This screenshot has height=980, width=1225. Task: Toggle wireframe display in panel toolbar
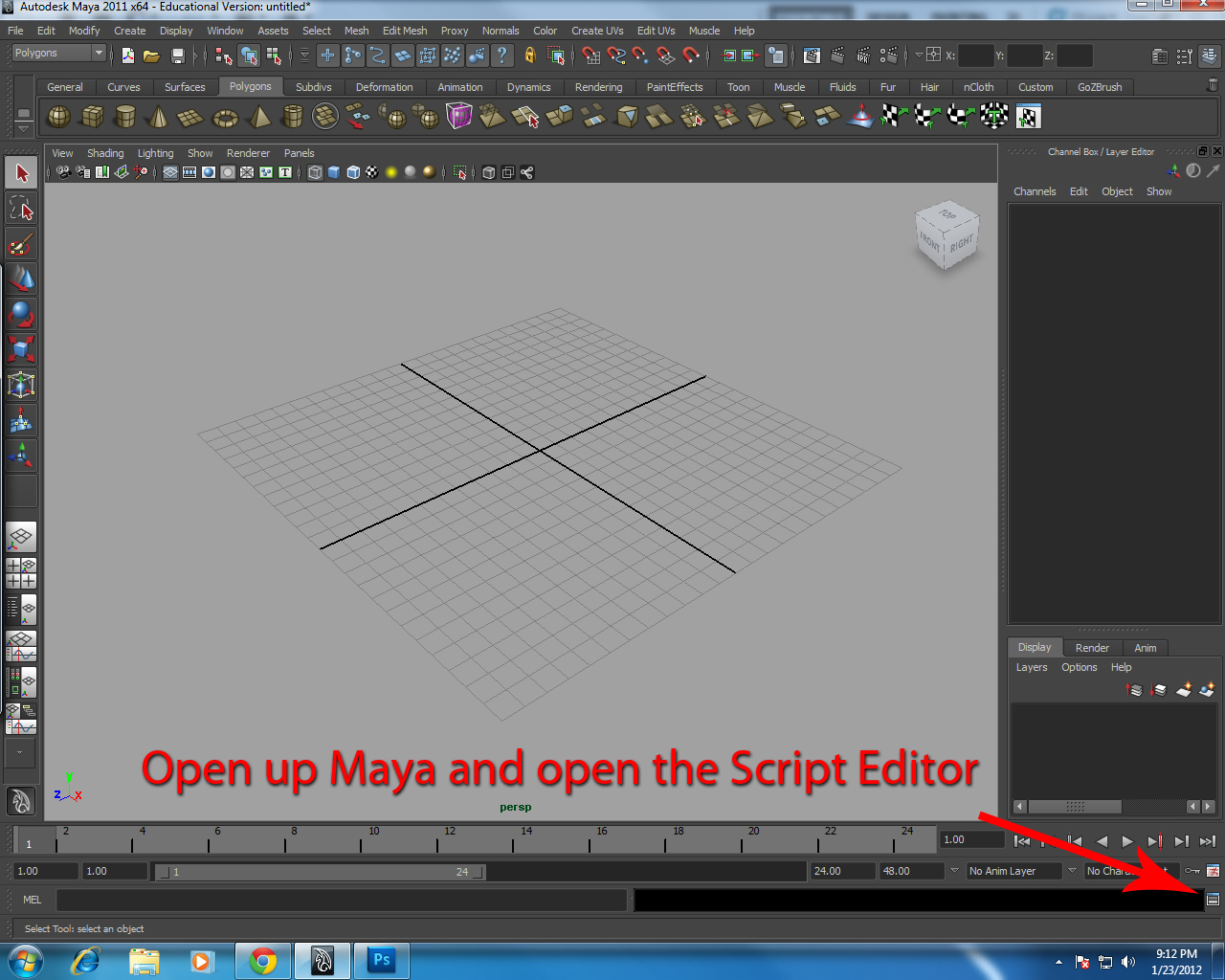point(315,172)
